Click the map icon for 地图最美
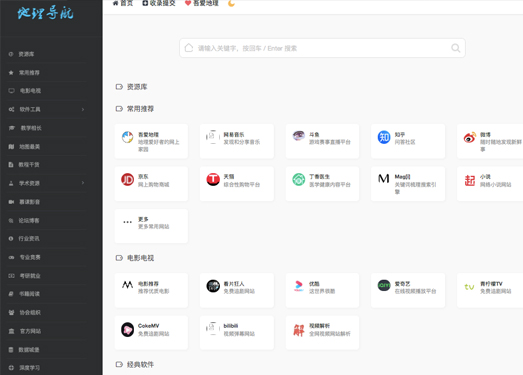This screenshot has height=375, width=523. point(11,147)
